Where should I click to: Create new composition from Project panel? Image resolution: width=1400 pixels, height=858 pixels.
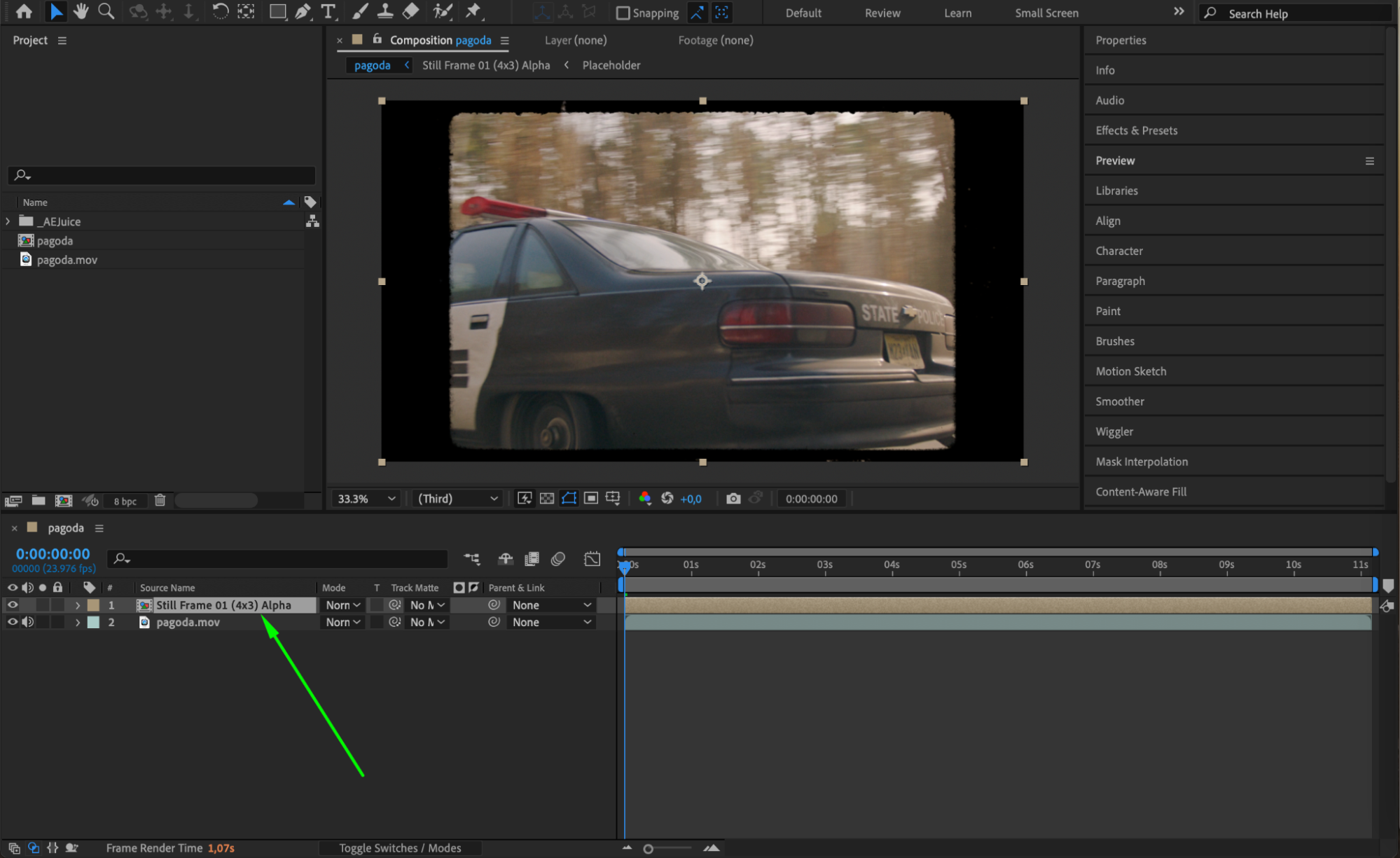[x=64, y=501]
